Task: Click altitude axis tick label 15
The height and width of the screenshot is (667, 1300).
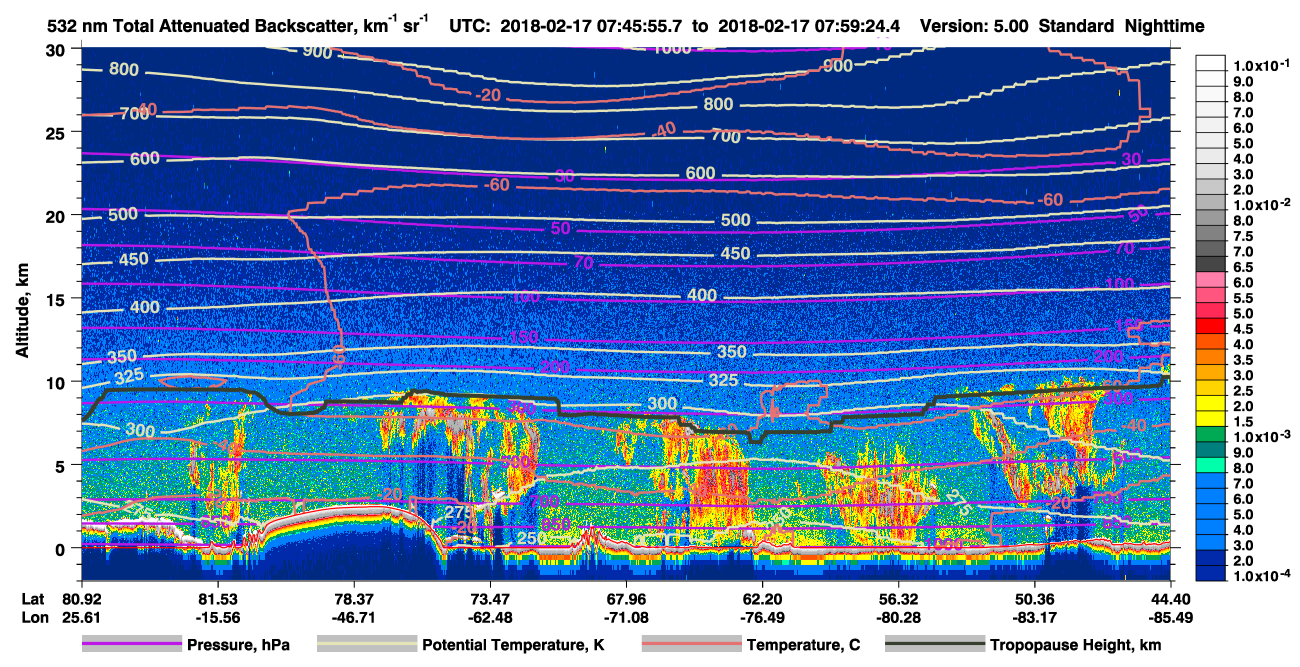Action: pos(58,299)
